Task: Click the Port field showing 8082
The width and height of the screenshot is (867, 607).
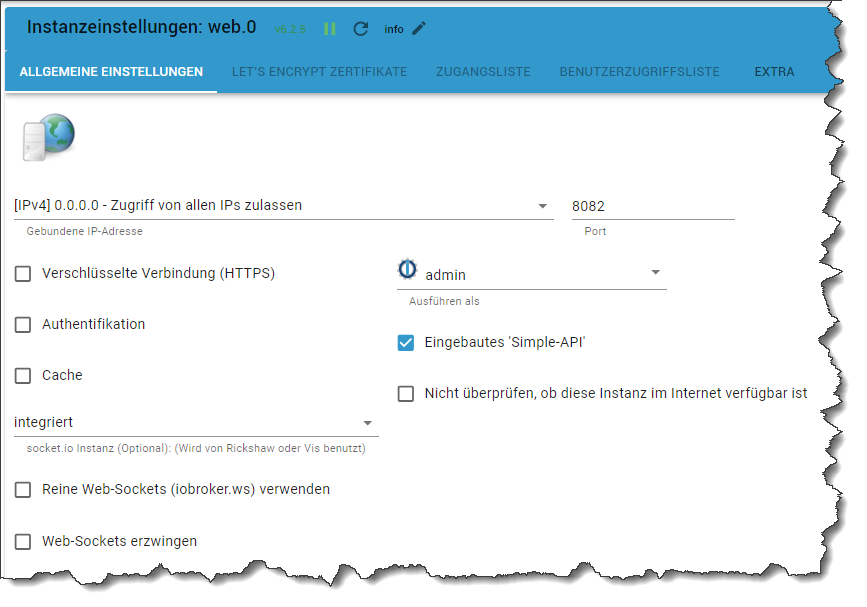Action: (653, 206)
